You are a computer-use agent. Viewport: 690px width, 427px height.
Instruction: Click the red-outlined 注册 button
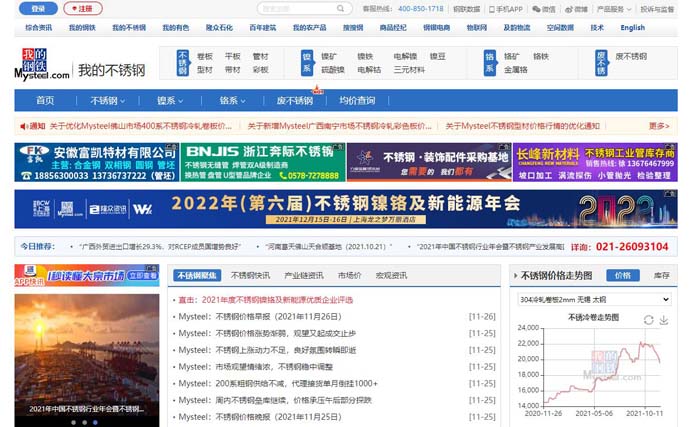pos(83,8)
